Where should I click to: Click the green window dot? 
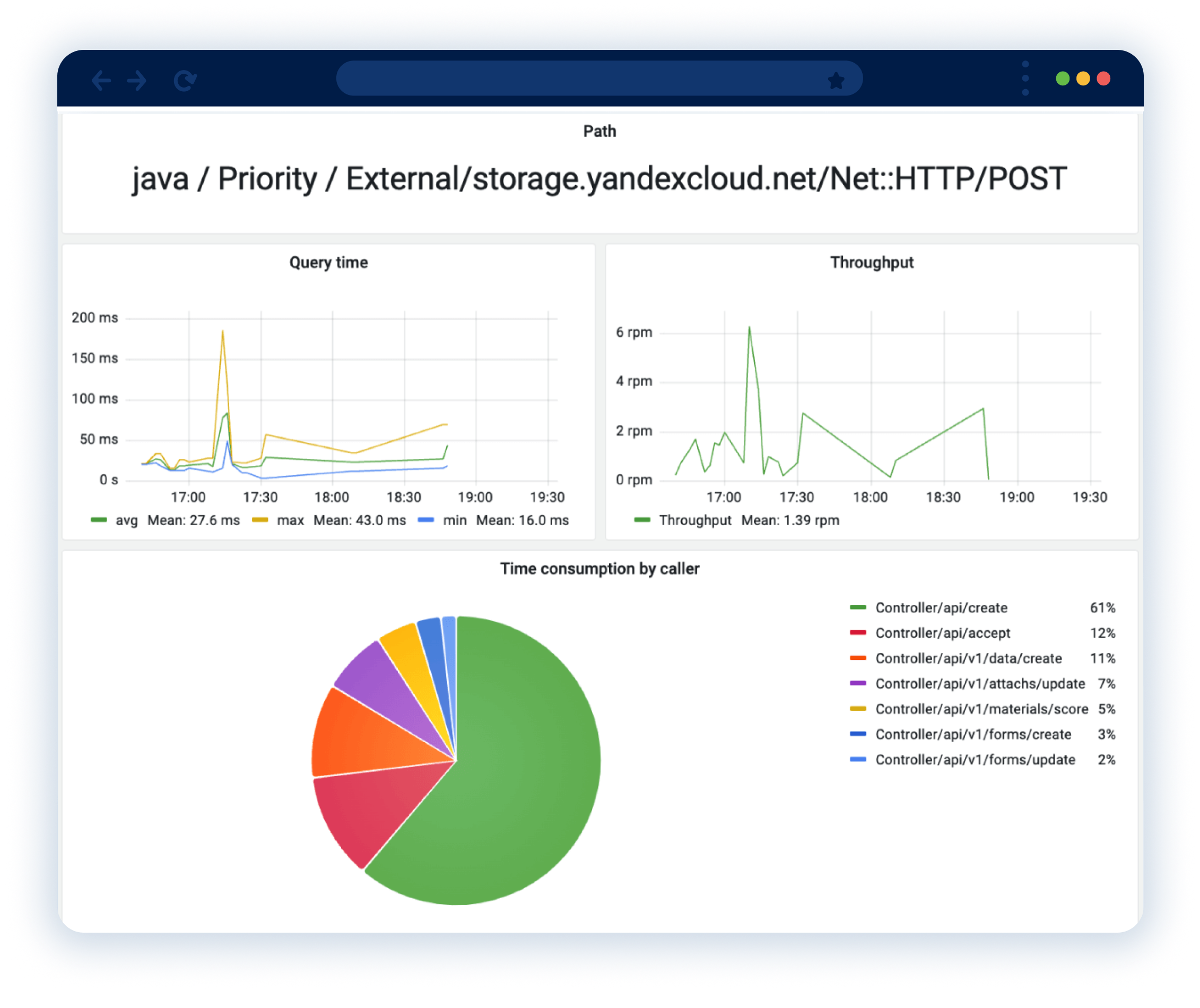click(1062, 79)
